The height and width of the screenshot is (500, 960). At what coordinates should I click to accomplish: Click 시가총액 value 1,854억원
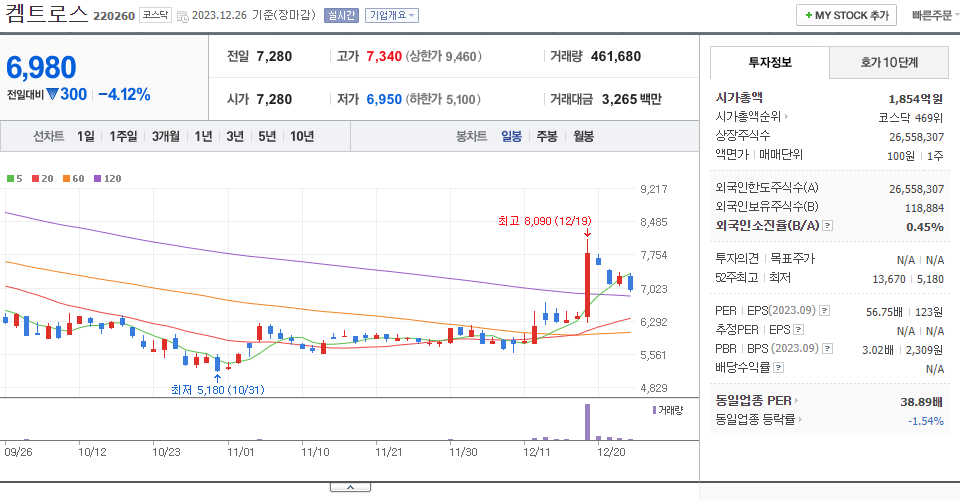click(915, 99)
